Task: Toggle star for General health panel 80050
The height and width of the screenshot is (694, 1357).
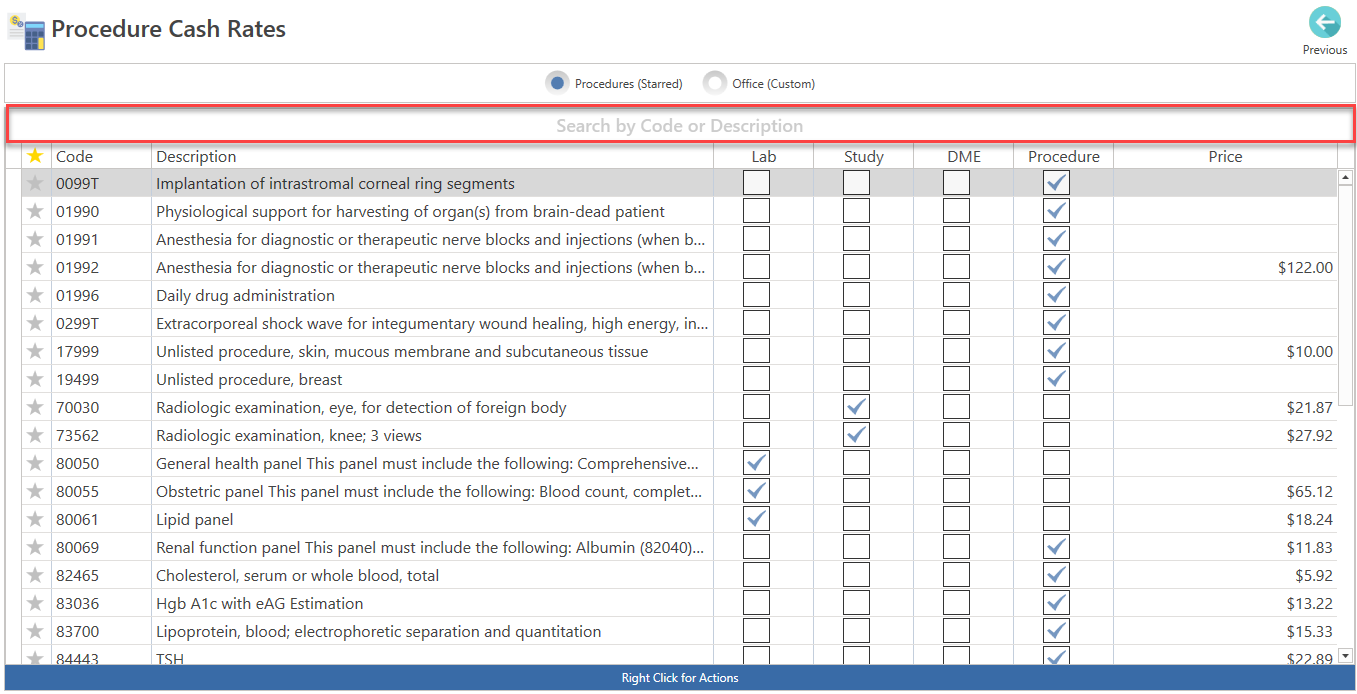Action: pos(36,463)
